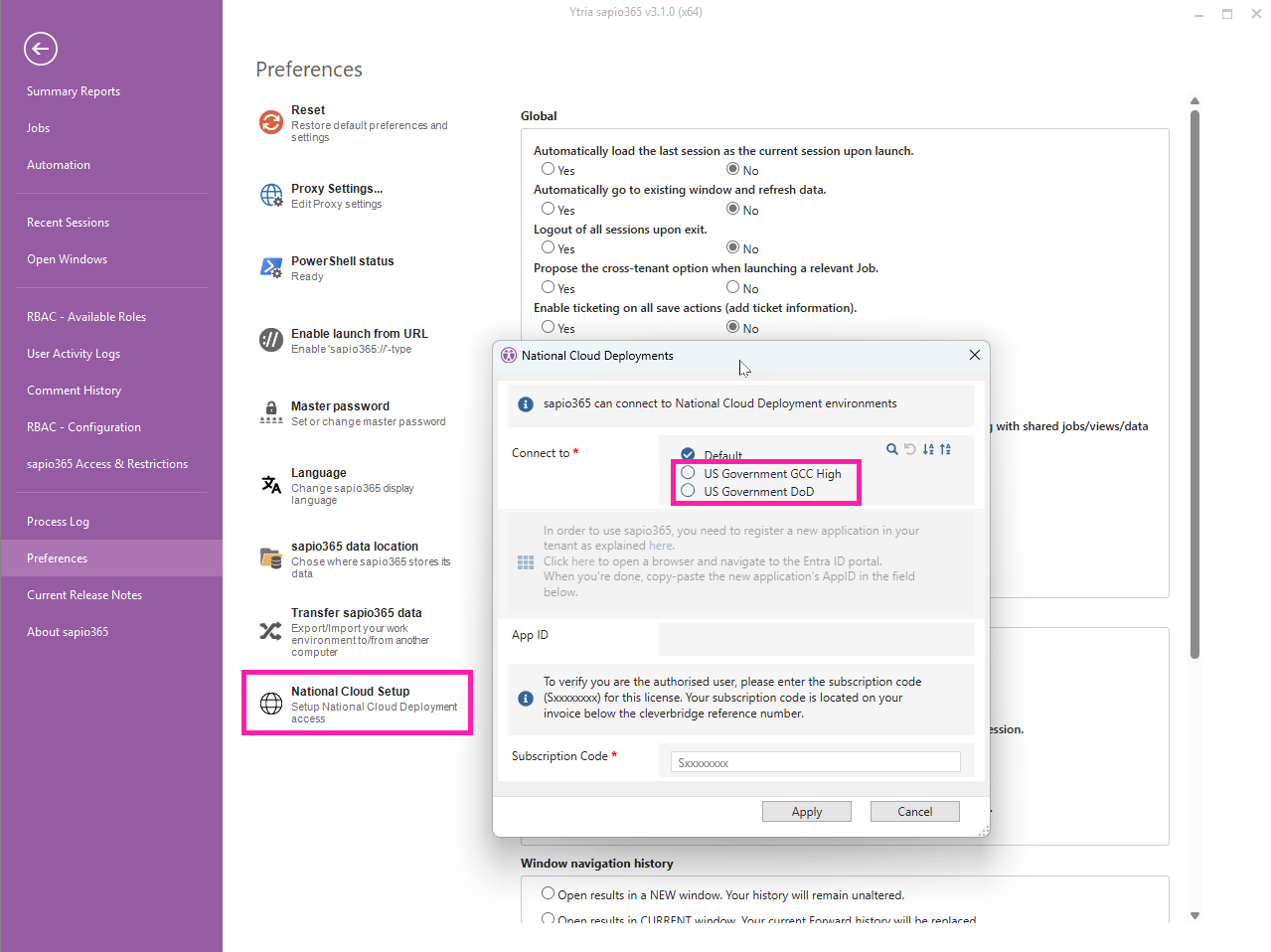
Task: Click the back arrow icon in the sidebar
Action: click(x=41, y=49)
